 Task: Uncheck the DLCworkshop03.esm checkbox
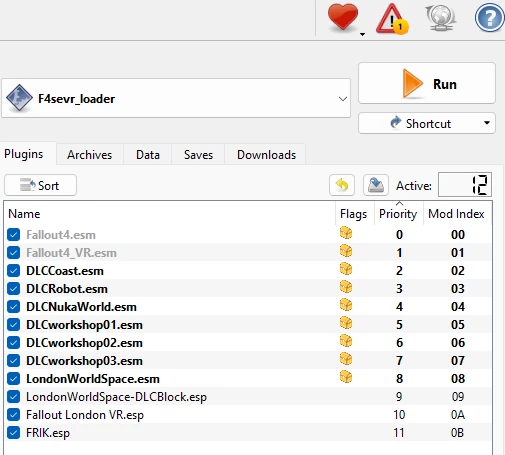click(14, 361)
